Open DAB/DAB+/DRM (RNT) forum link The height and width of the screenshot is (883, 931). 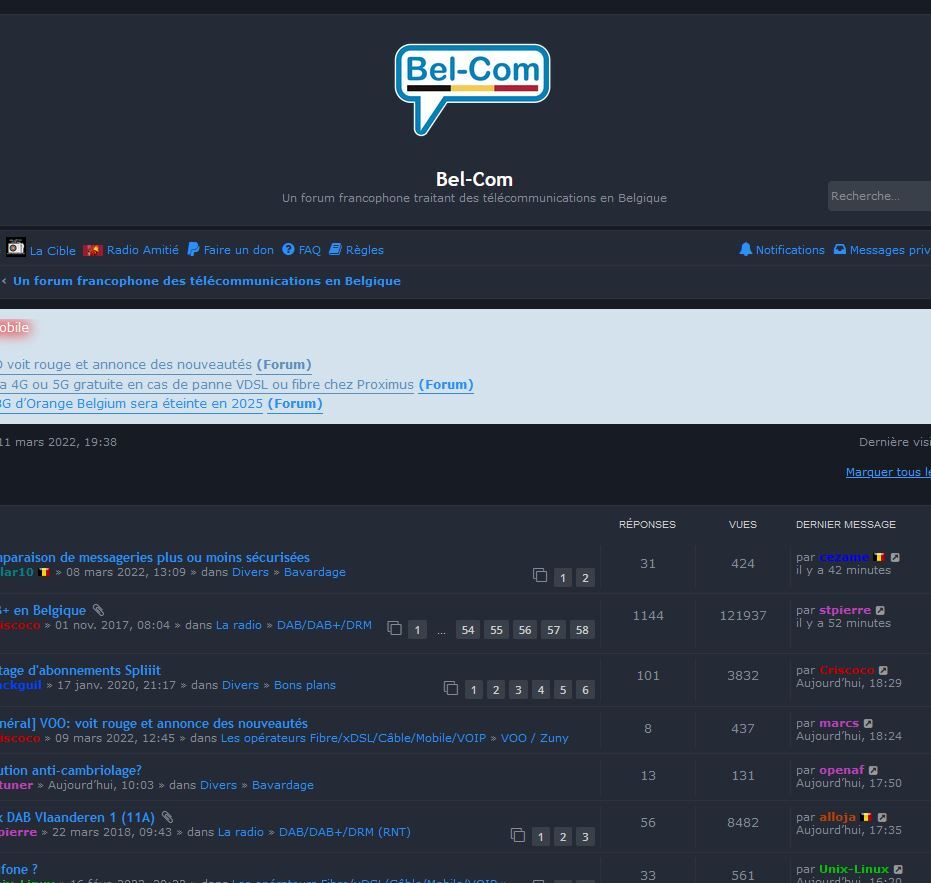[344, 833]
